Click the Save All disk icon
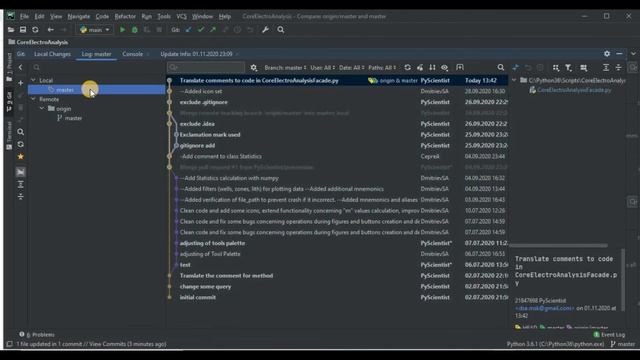 click(23, 30)
